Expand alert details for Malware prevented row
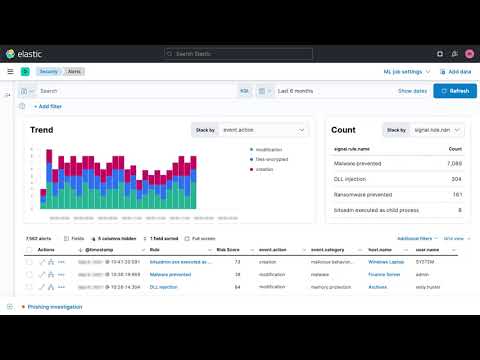The height and width of the screenshot is (360, 480). coord(42,275)
